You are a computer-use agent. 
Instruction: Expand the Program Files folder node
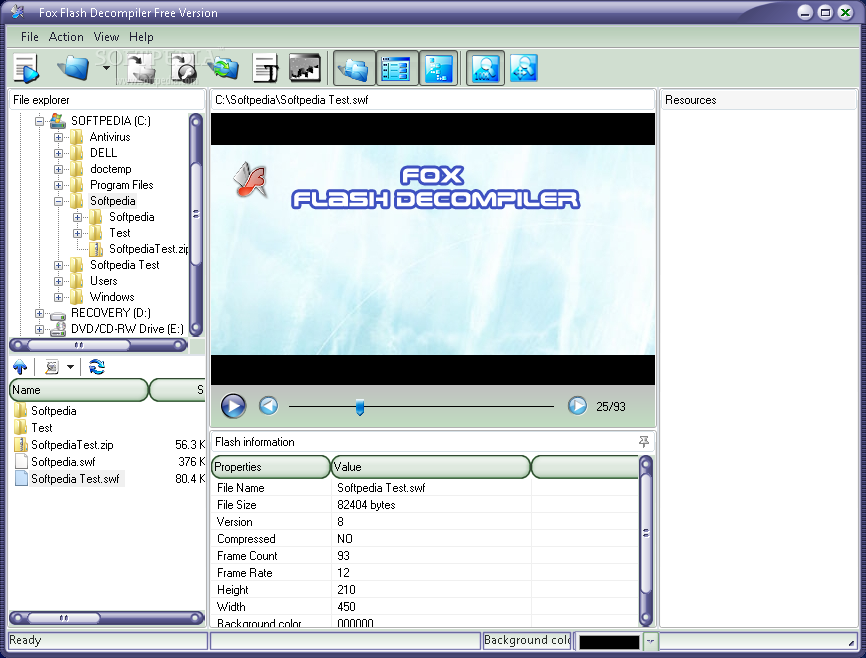pyautogui.click(x=58, y=185)
